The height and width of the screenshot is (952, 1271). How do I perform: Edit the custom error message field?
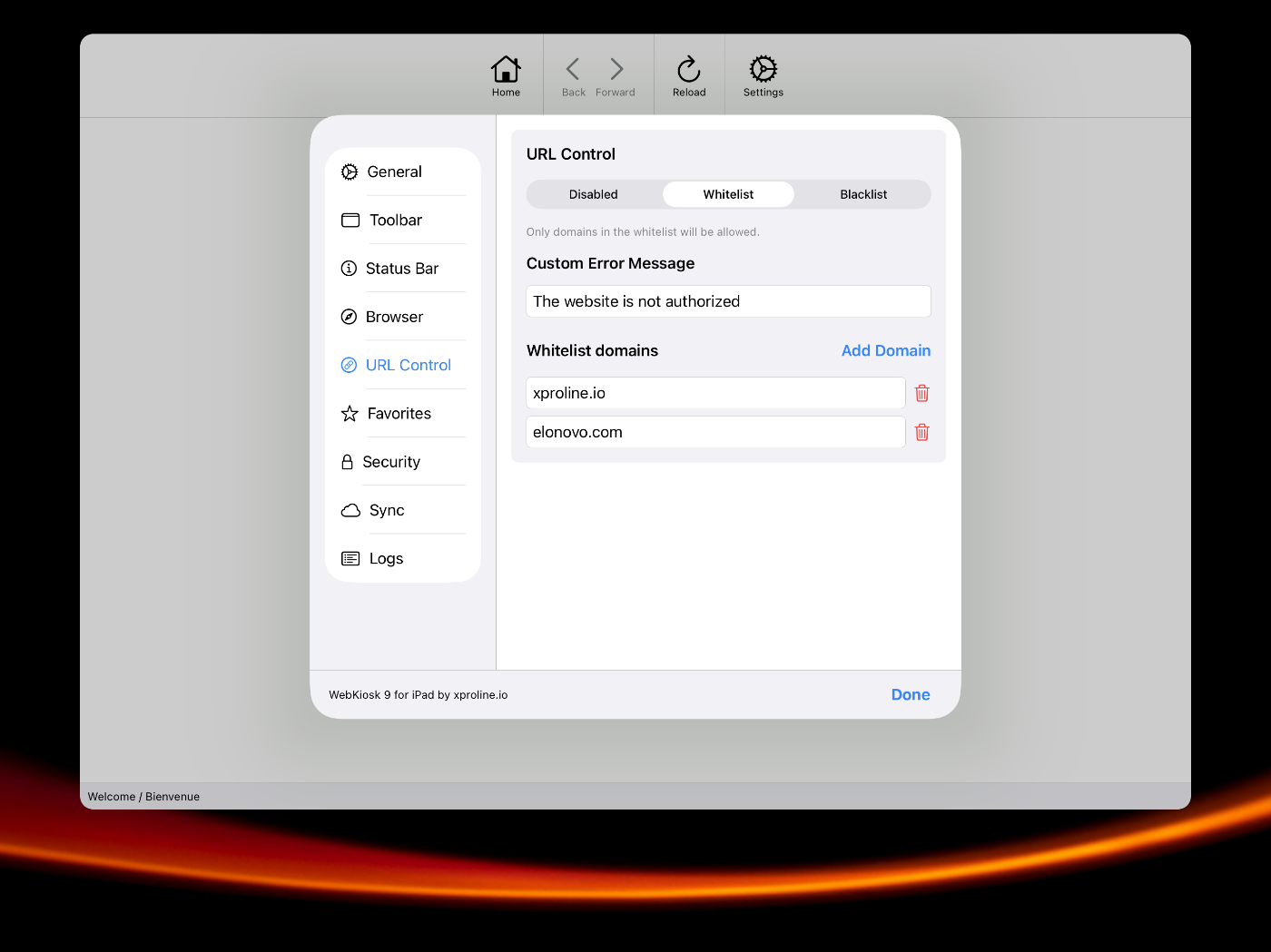click(x=728, y=301)
